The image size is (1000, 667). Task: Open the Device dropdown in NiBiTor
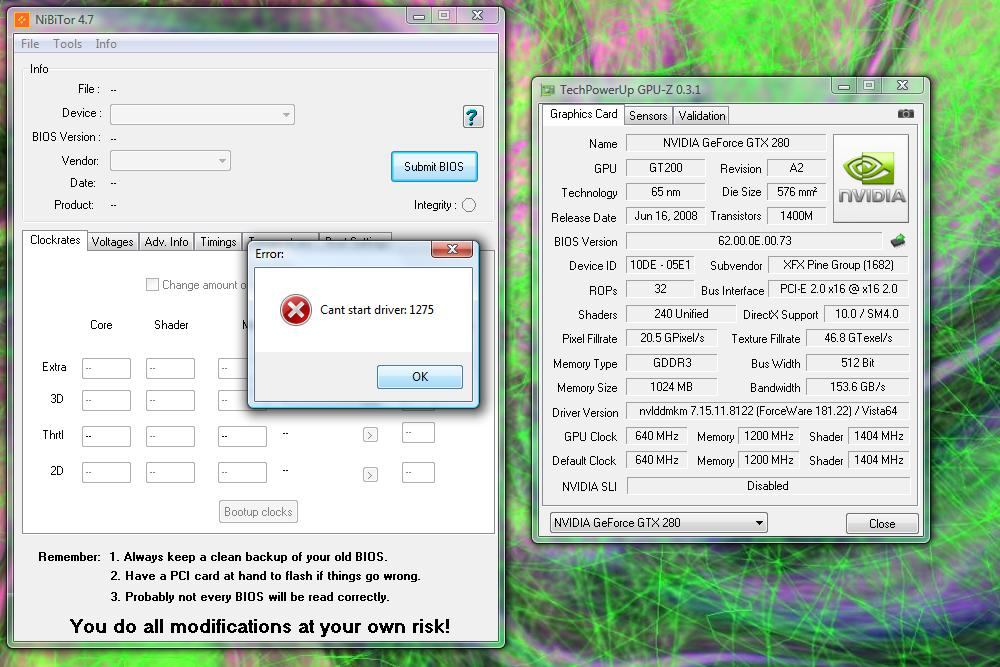tap(202, 115)
